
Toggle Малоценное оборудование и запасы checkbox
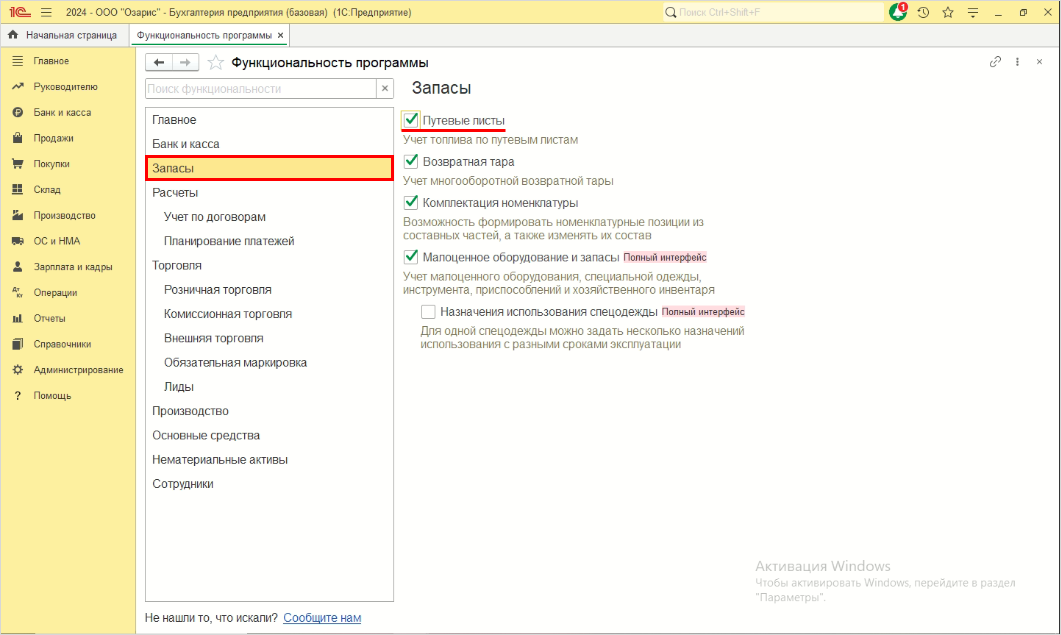click(411, 257)
